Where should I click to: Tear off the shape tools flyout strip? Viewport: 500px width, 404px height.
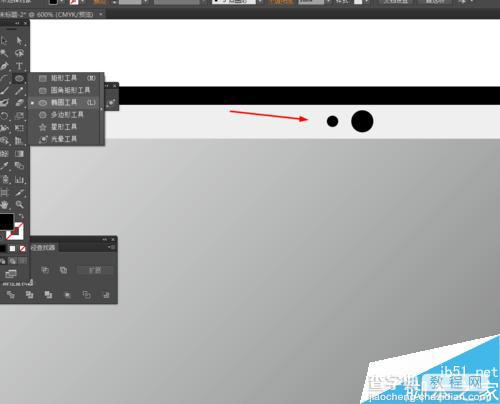101,109
